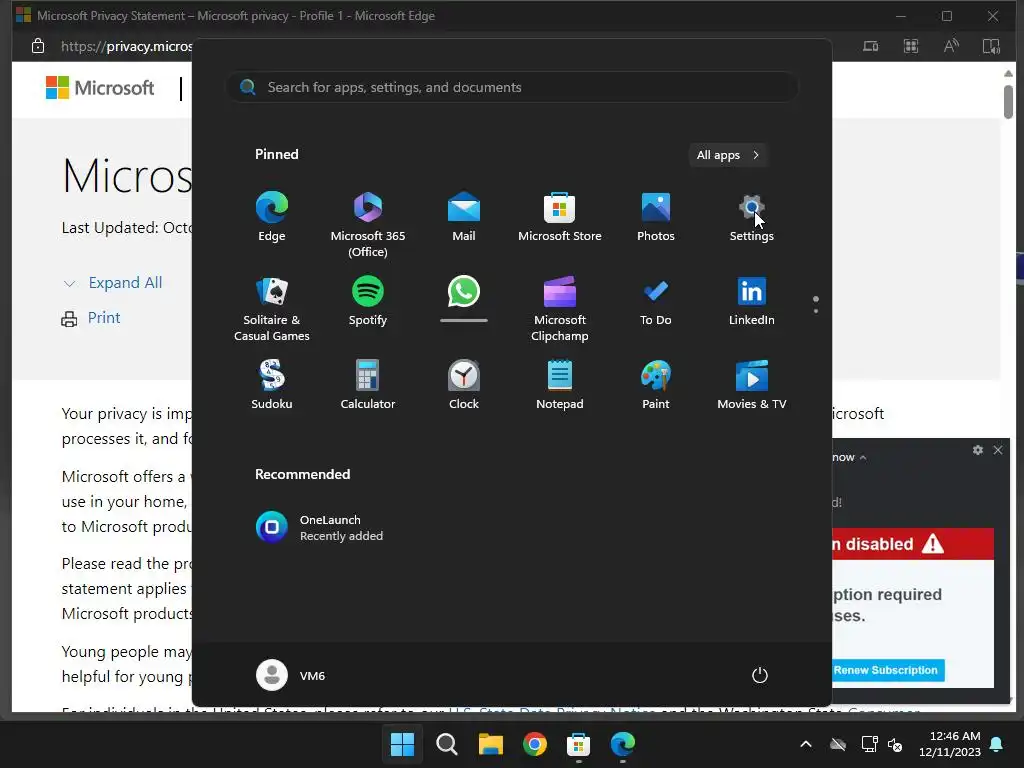Open Calculator app

point(368,385)
